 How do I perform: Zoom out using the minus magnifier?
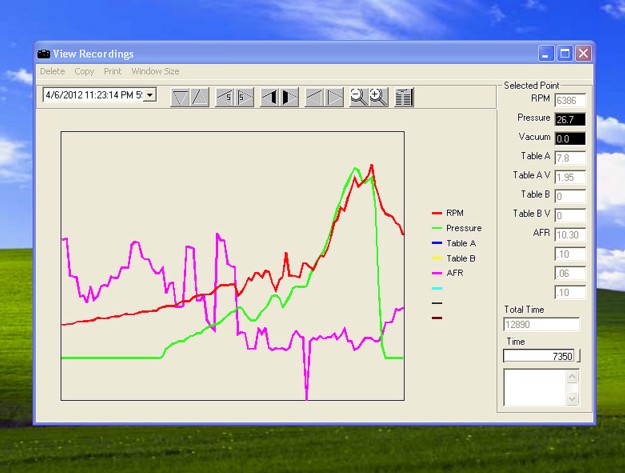[358, 97]
